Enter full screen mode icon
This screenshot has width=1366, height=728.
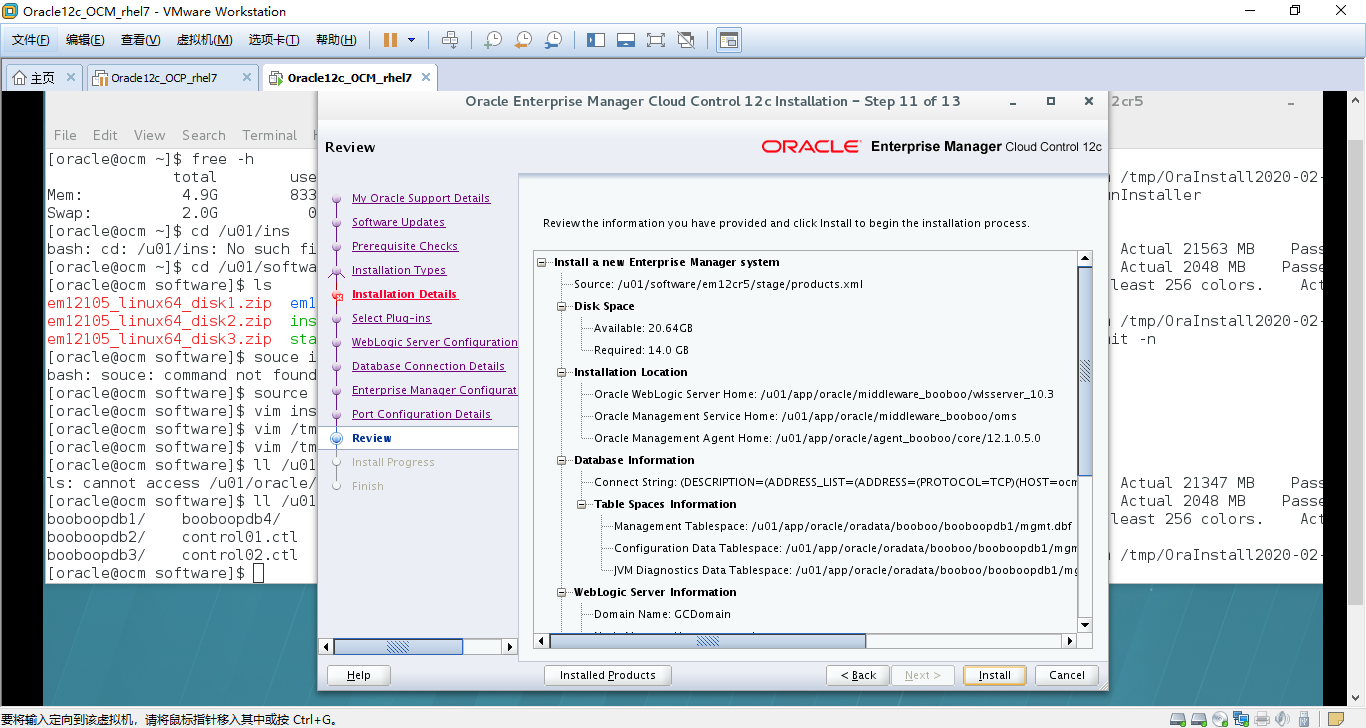pyautogui.click(x=656, y=40)
